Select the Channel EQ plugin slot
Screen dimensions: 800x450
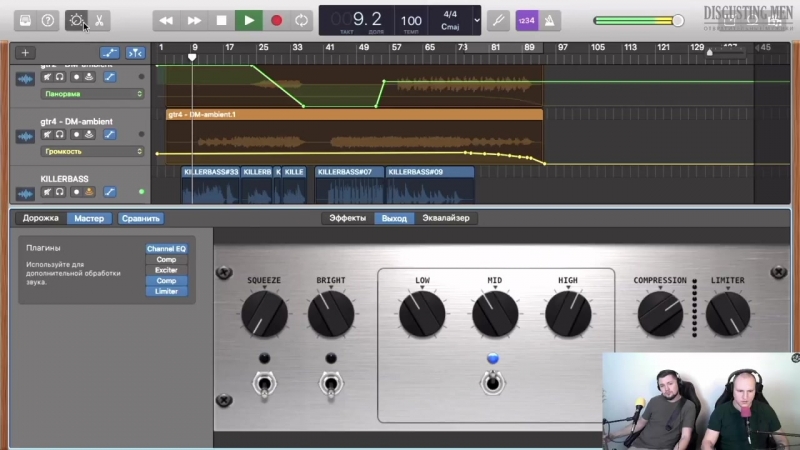[166, 248]
